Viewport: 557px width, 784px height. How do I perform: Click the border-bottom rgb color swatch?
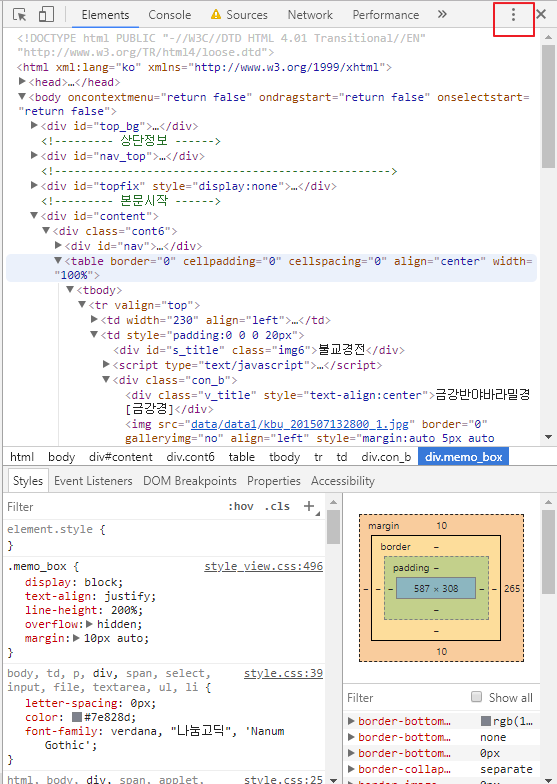(x=486, y=721)
